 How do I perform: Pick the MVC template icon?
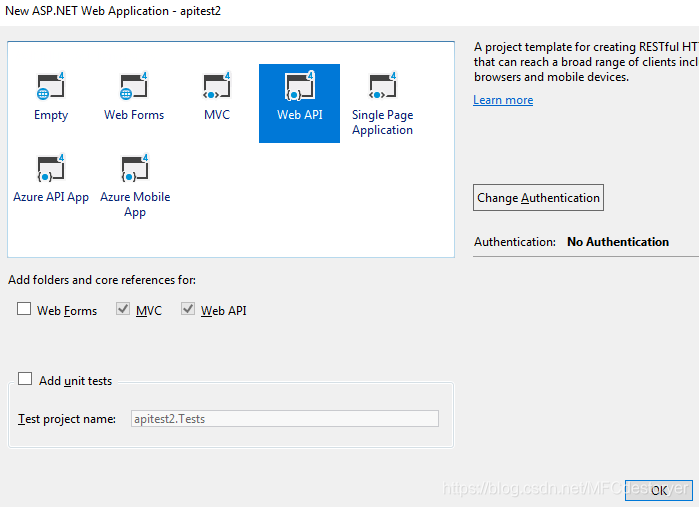pyautogui.click(x=217, y=86)
